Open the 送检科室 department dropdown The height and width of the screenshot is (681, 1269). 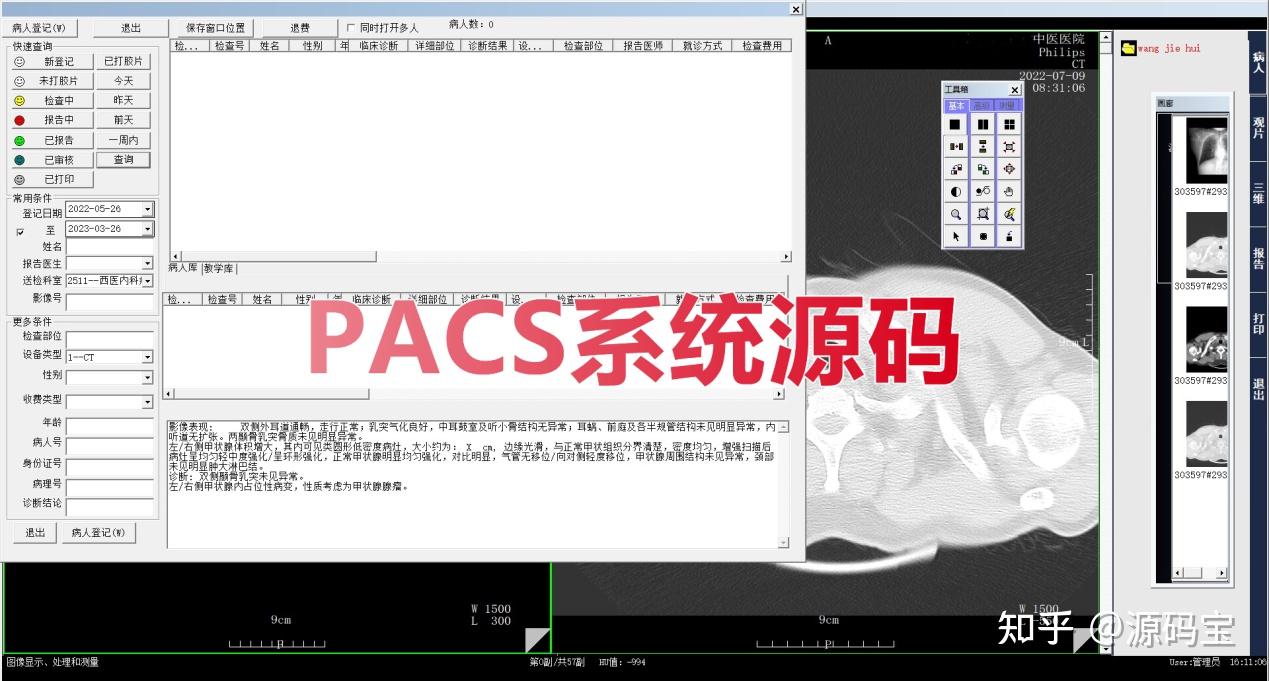pyautogui.click(x=148, y=280)
